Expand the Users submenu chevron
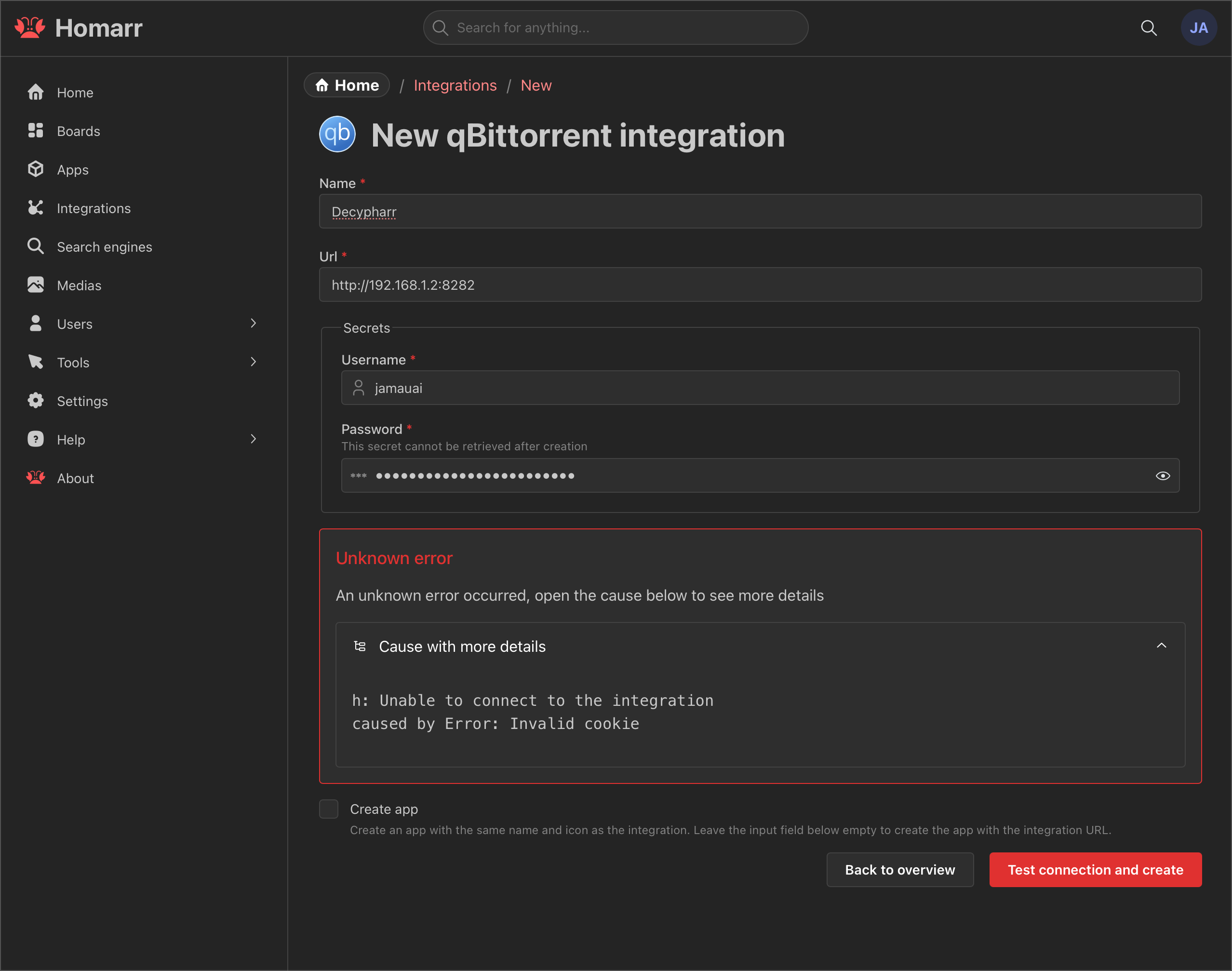1232x971 pixels. coord(254,324)
